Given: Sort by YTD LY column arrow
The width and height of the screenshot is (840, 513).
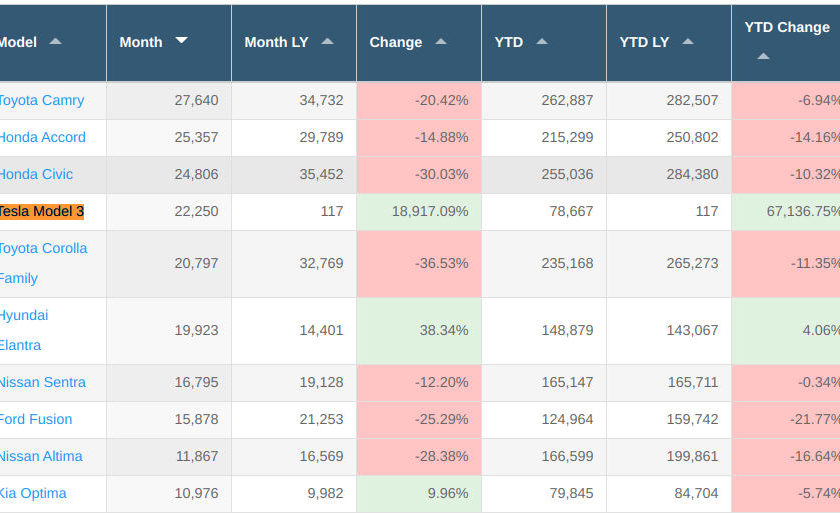Looking at the screenshot, I should [688, 41].
